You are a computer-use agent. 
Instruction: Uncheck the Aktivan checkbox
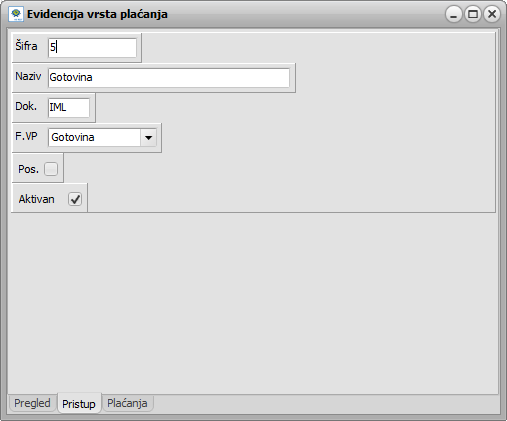pyautogui.click(x=75, y=199)
